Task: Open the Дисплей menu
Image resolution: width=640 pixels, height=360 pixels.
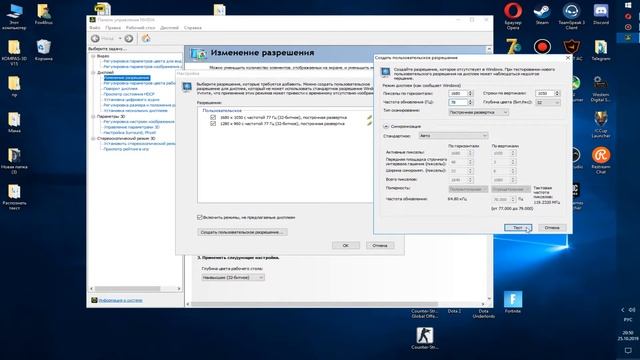Action: point(169,28)
